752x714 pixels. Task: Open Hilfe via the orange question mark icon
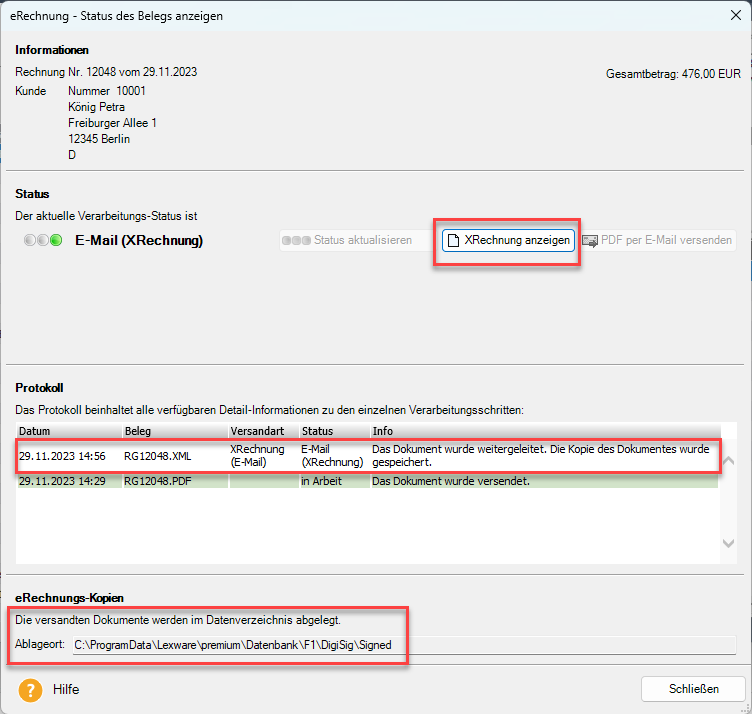[x=30, y=690]
